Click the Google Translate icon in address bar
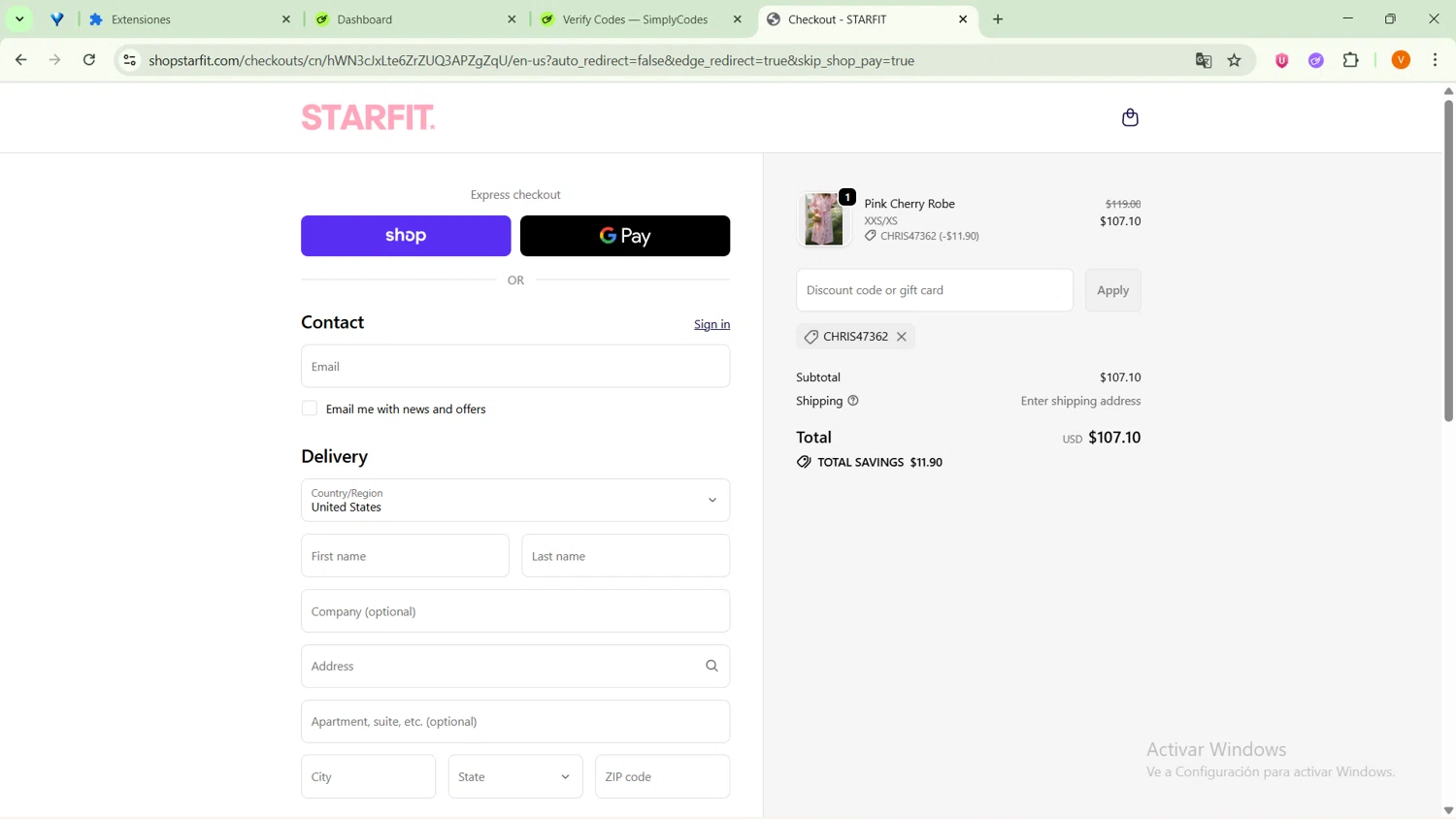The image size is (1456, 819). point(1204,60)
